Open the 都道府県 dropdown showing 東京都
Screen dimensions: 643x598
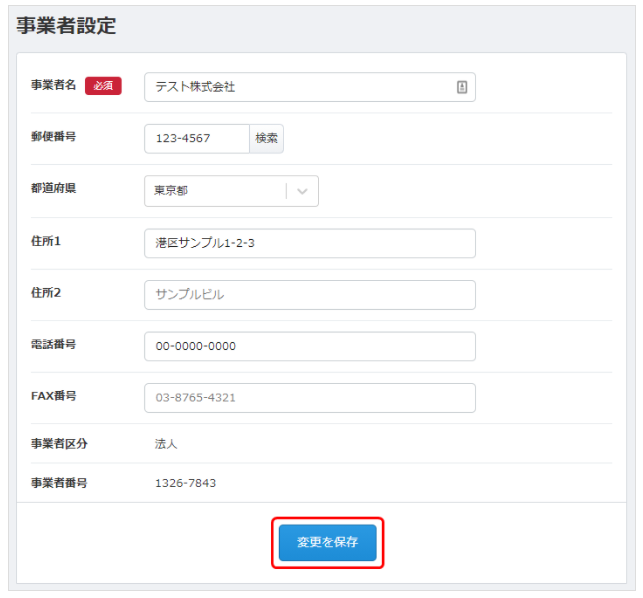(231, 191)
